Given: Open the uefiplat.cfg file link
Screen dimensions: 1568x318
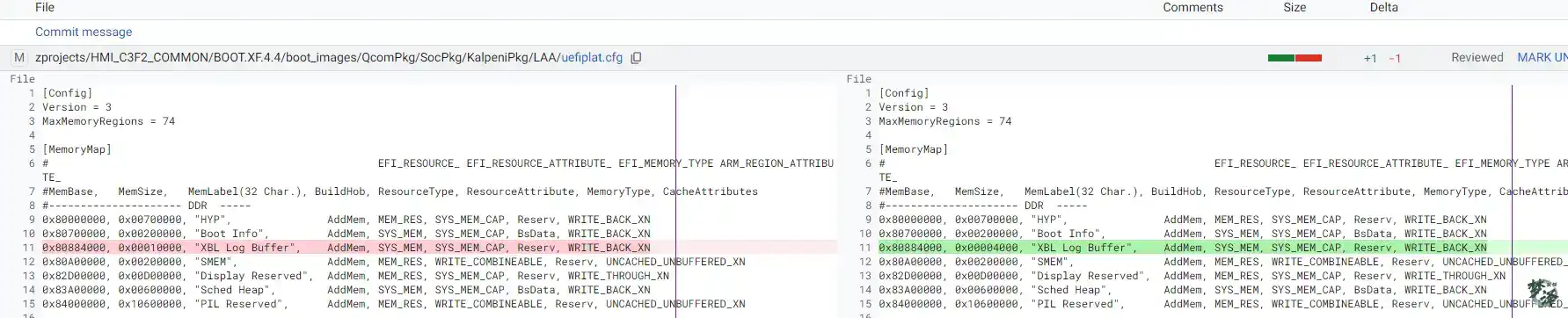Looking at the screenshot, I should [x=592, y=58].
